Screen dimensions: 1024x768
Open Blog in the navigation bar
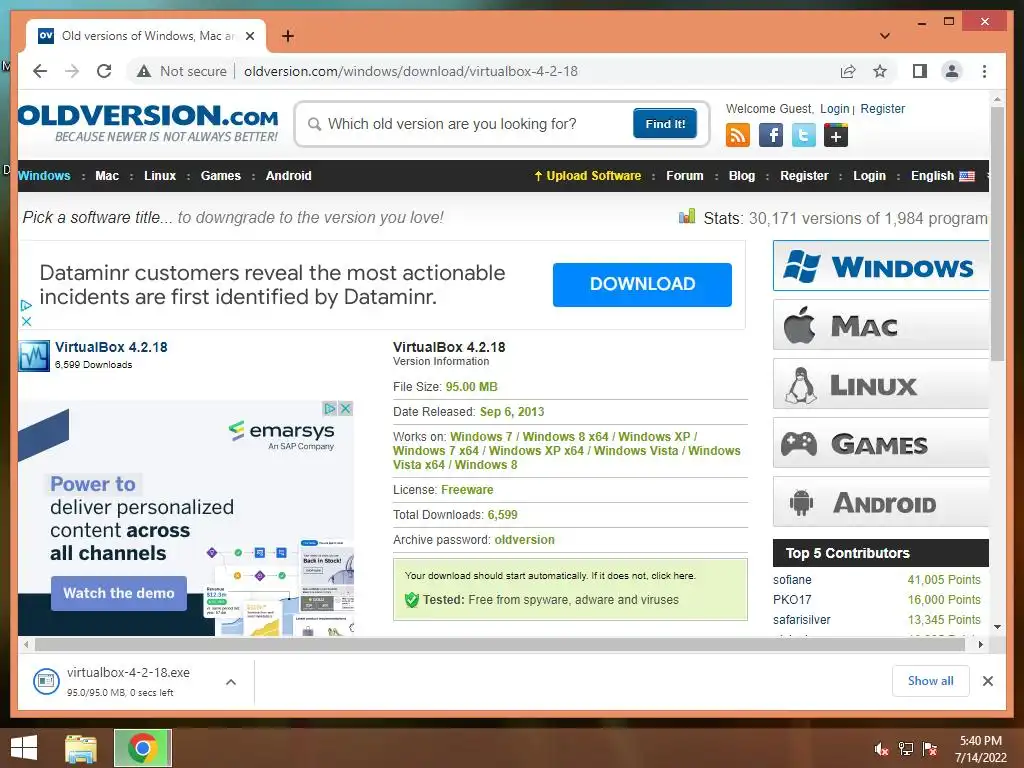click(x=742, y=176)
